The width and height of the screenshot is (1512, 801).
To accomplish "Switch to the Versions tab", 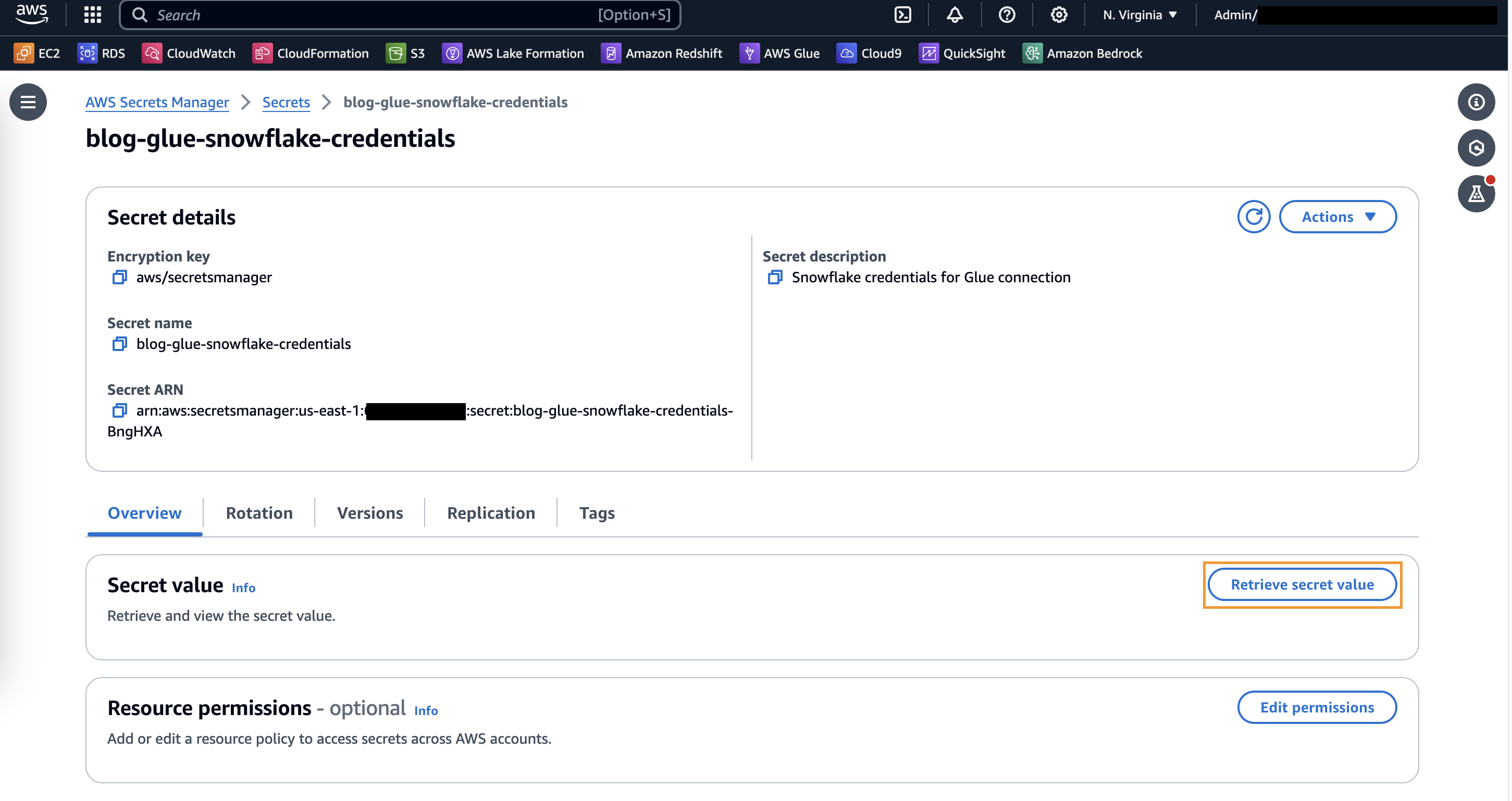I will (370, 513).
